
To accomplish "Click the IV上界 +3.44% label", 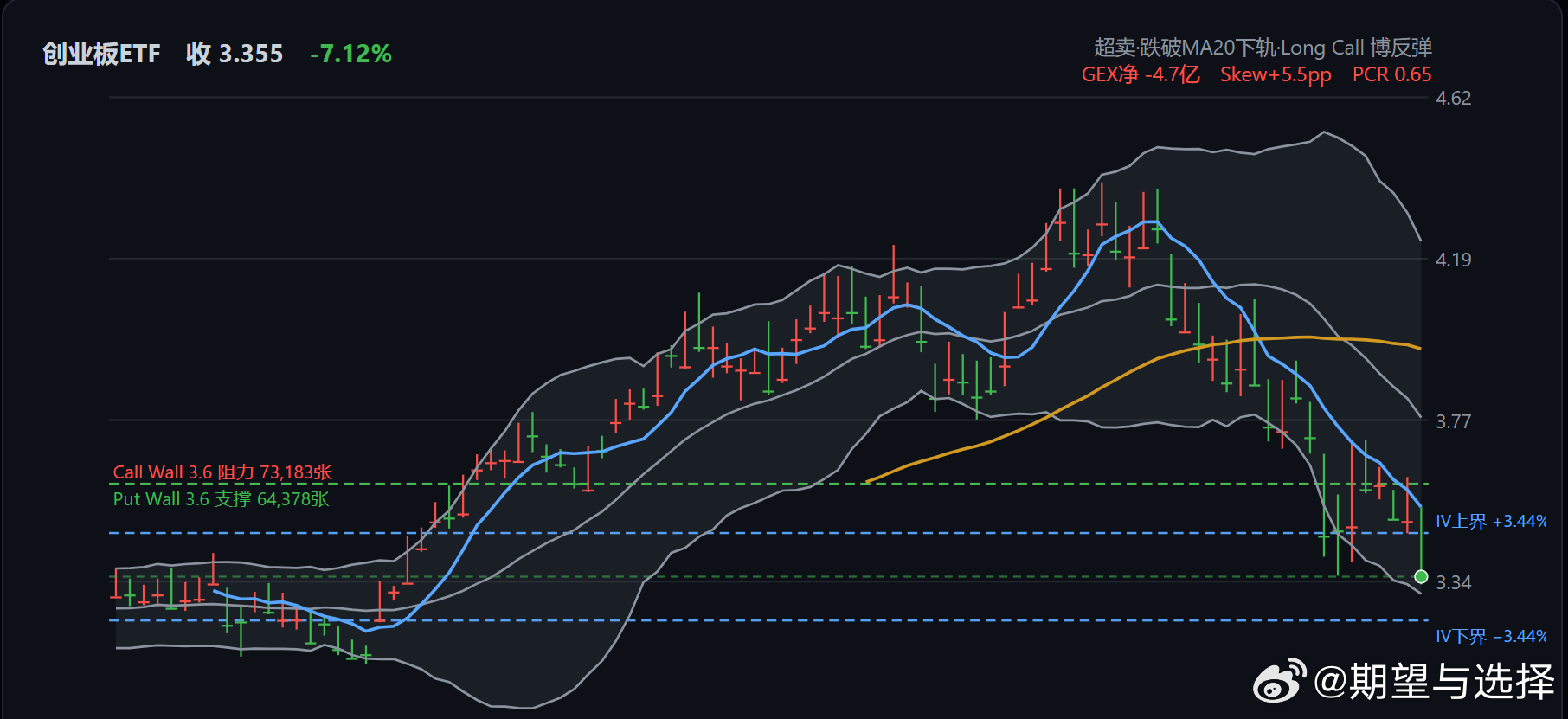I will tap(1490, 522).
